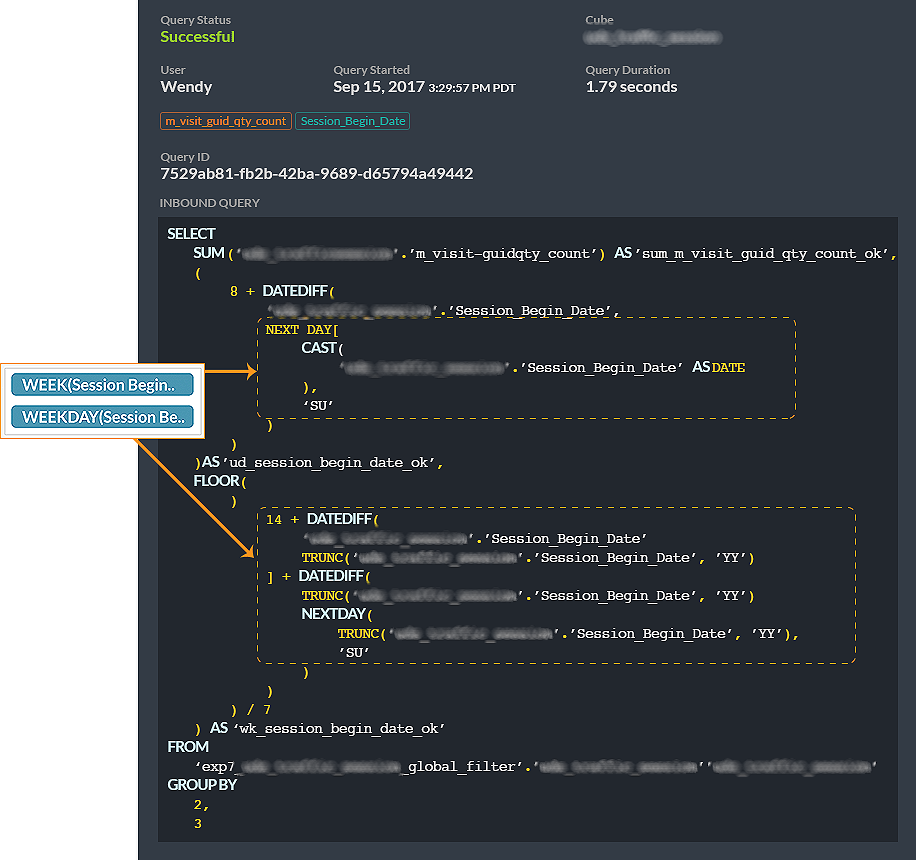Click the NEXT DAY function text
The height and width of the screenshot is (860, 916).
pyautogui.click(x=301, y=330)
